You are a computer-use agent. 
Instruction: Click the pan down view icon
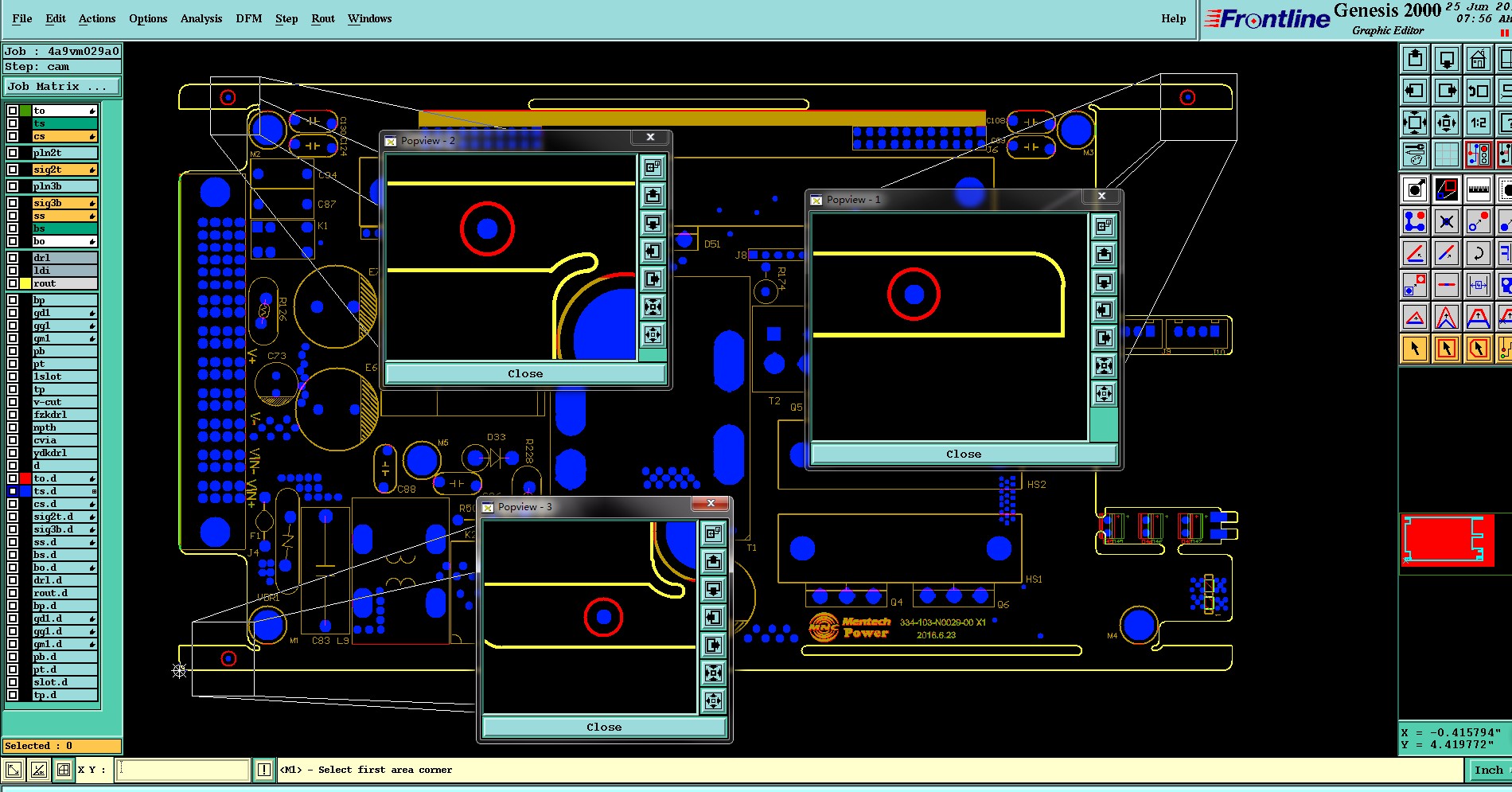coord(1447,59)
